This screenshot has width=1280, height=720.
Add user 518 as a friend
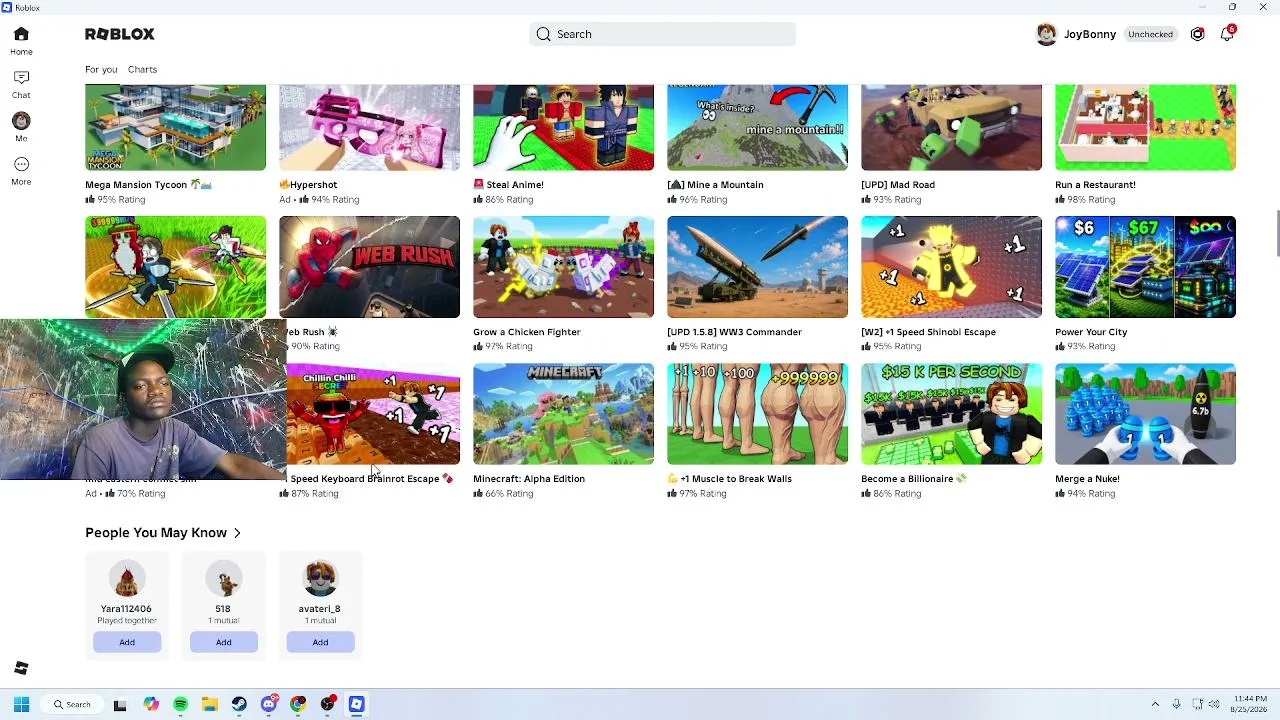point(224,642)
